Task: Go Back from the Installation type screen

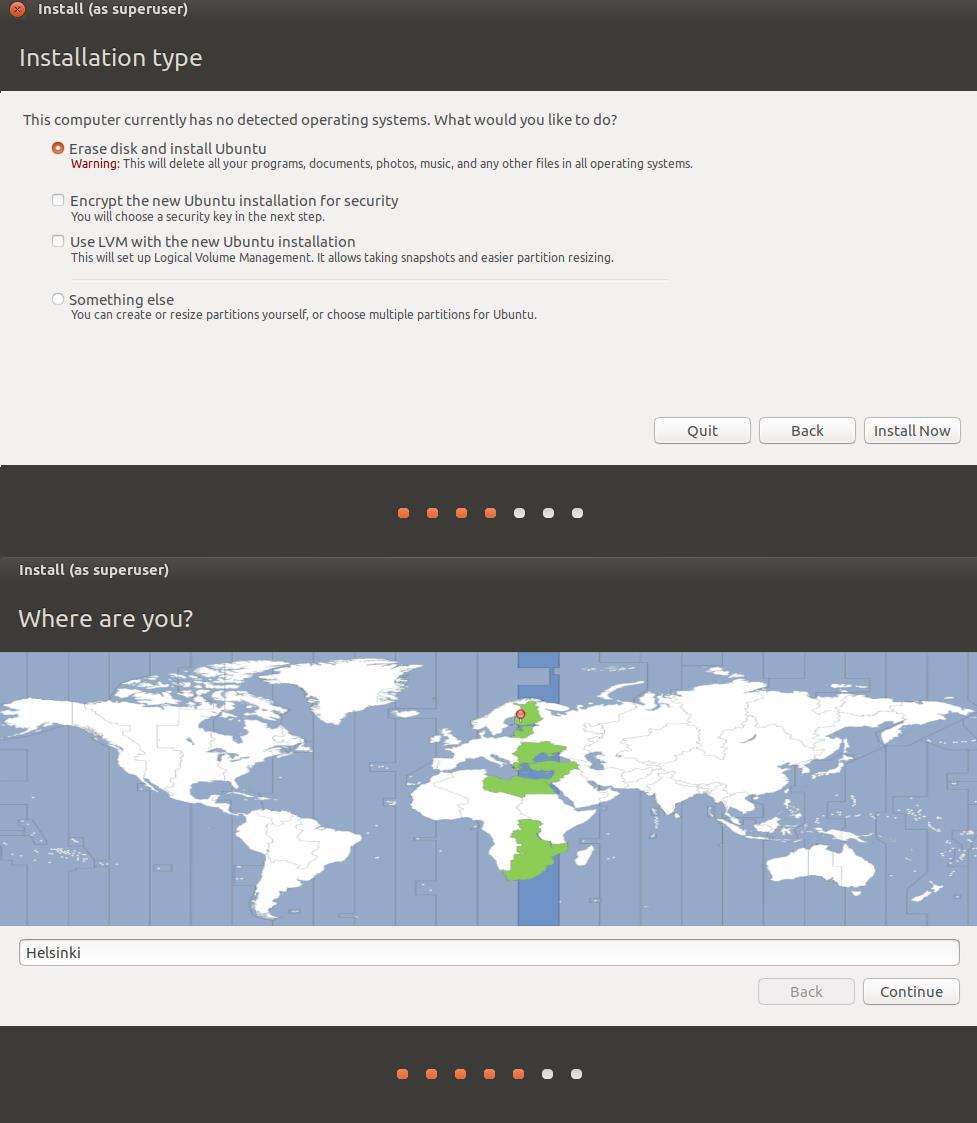Action: click(x=807, y=430)
